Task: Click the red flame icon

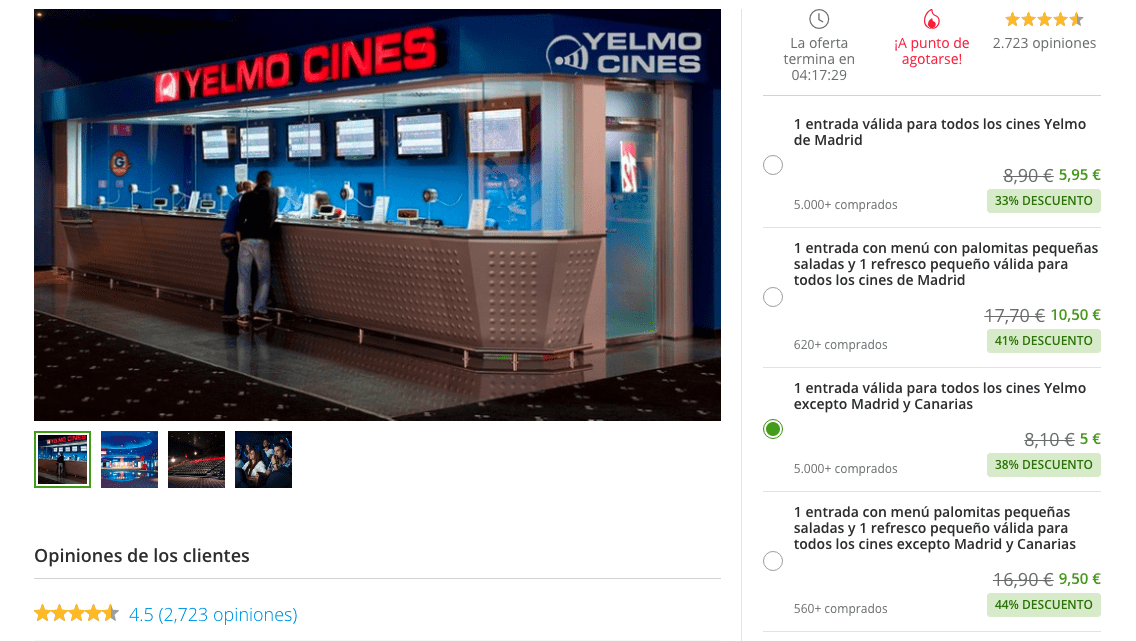Action: [x=932, y=19]
